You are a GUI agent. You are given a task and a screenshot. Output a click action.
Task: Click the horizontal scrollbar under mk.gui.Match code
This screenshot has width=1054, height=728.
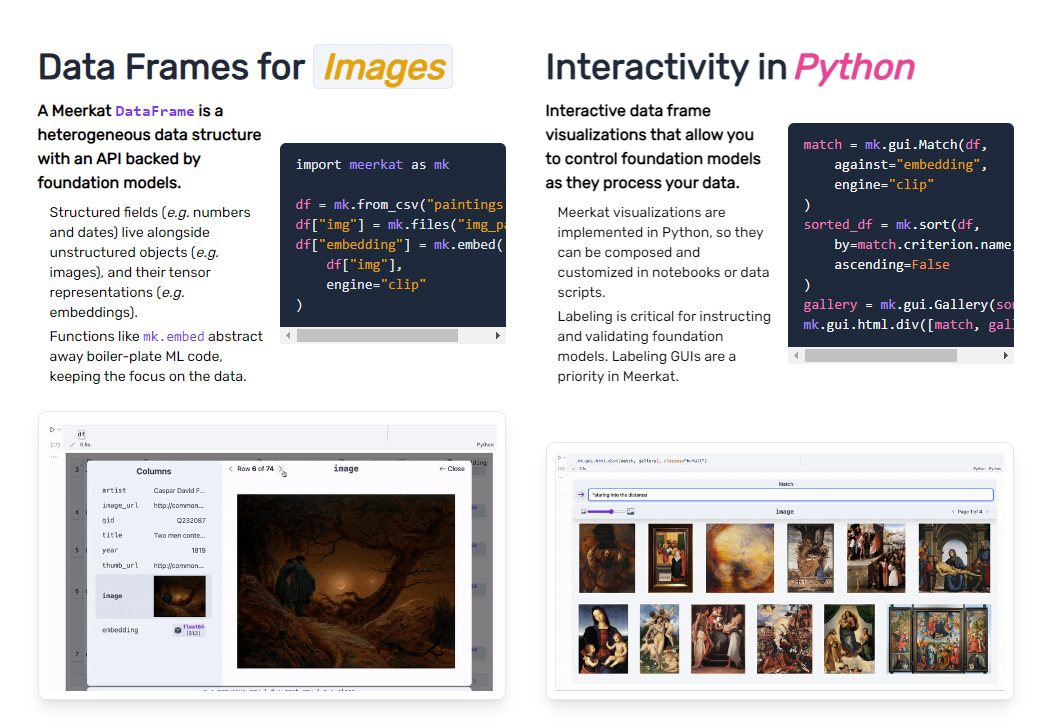coord(881,356)
